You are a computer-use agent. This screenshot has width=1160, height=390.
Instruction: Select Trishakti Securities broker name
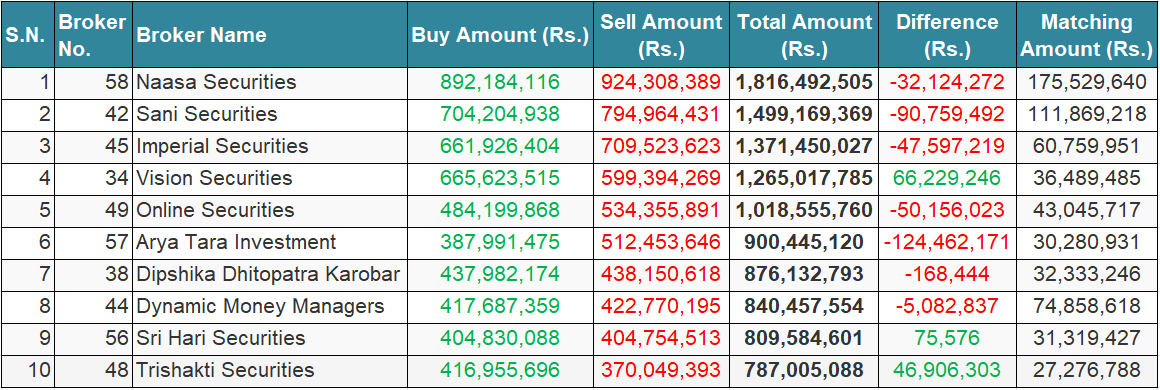click(x=225, y=370)
